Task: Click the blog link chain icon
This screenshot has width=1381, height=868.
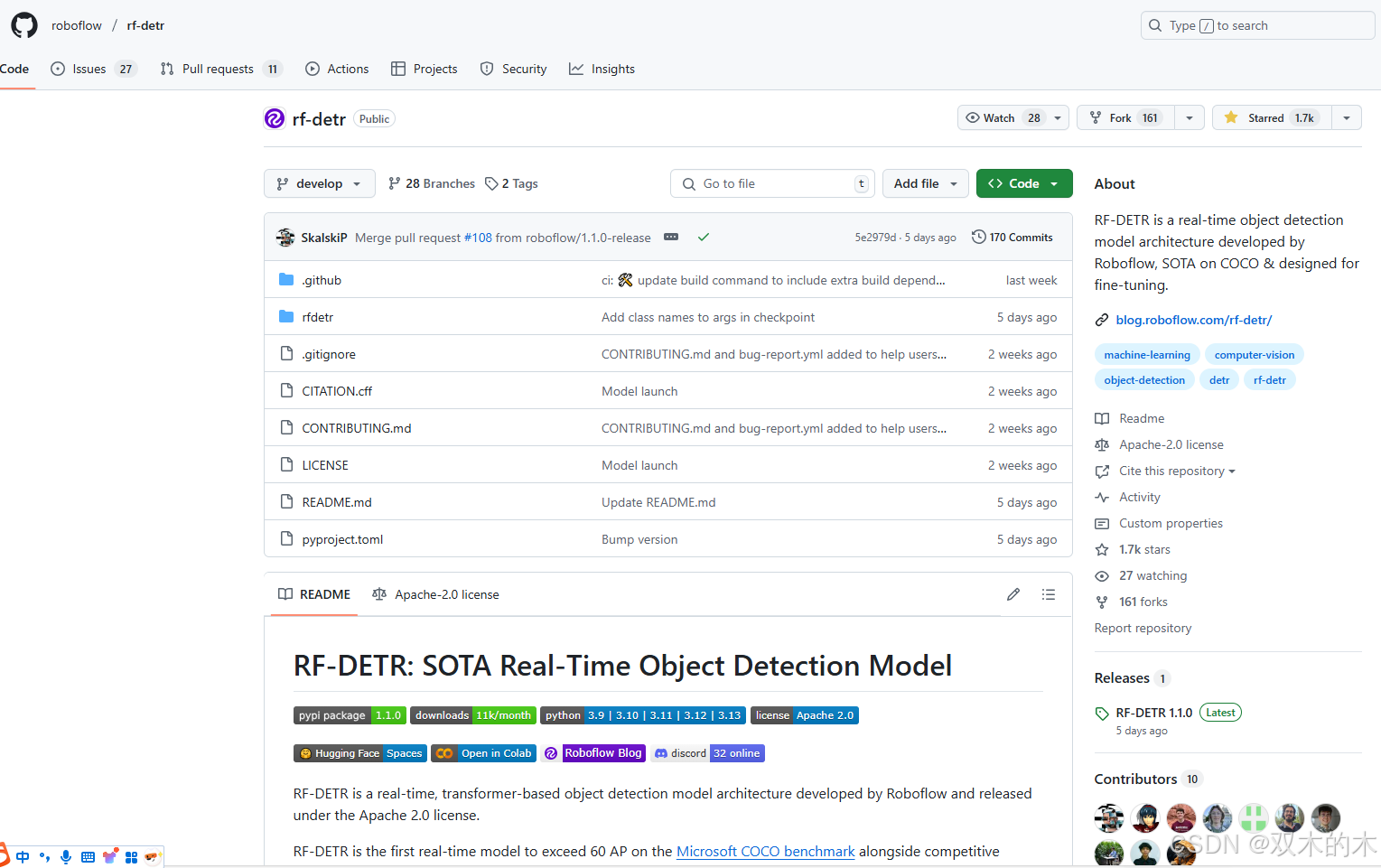Action: point(1102,320)
